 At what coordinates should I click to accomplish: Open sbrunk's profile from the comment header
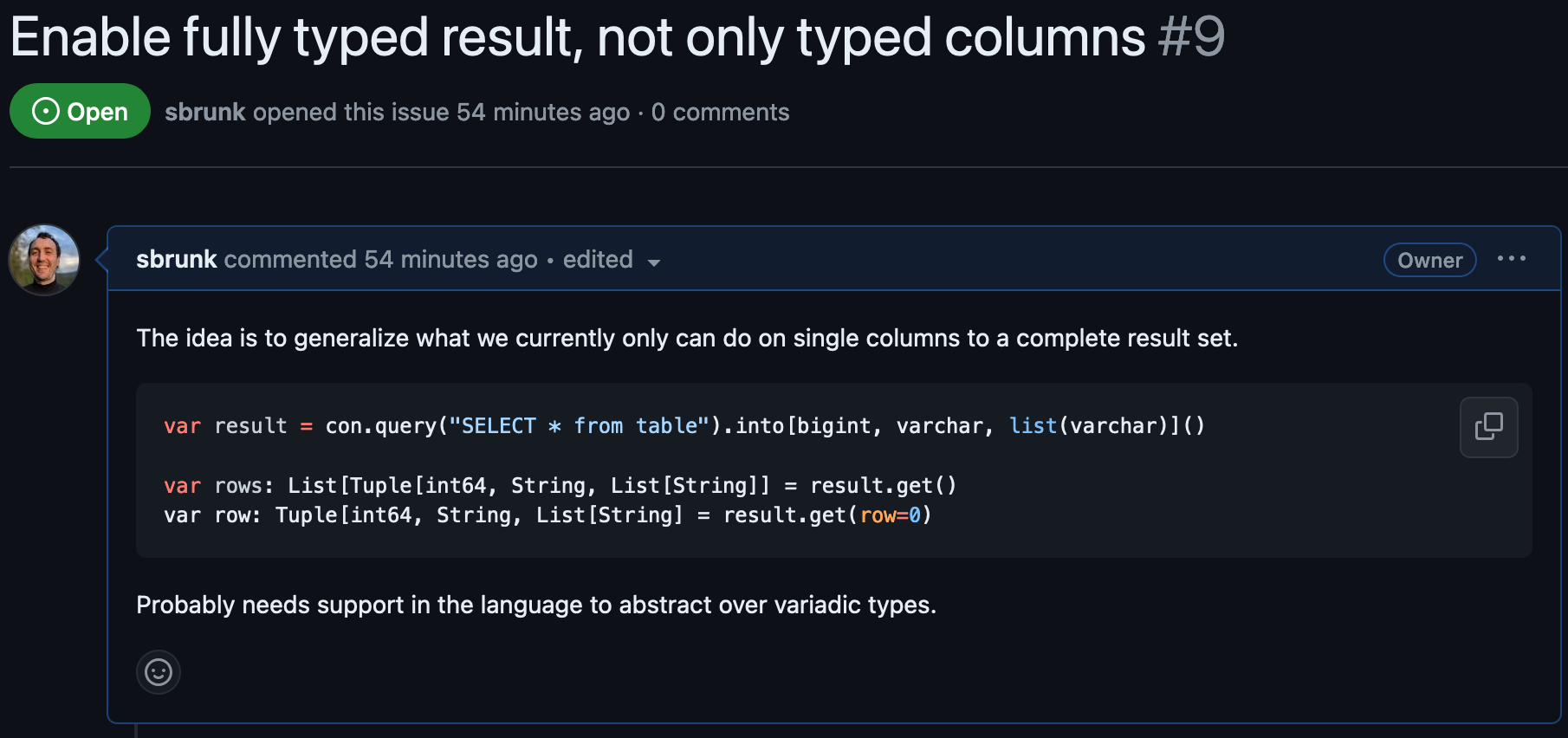(177, 260)
